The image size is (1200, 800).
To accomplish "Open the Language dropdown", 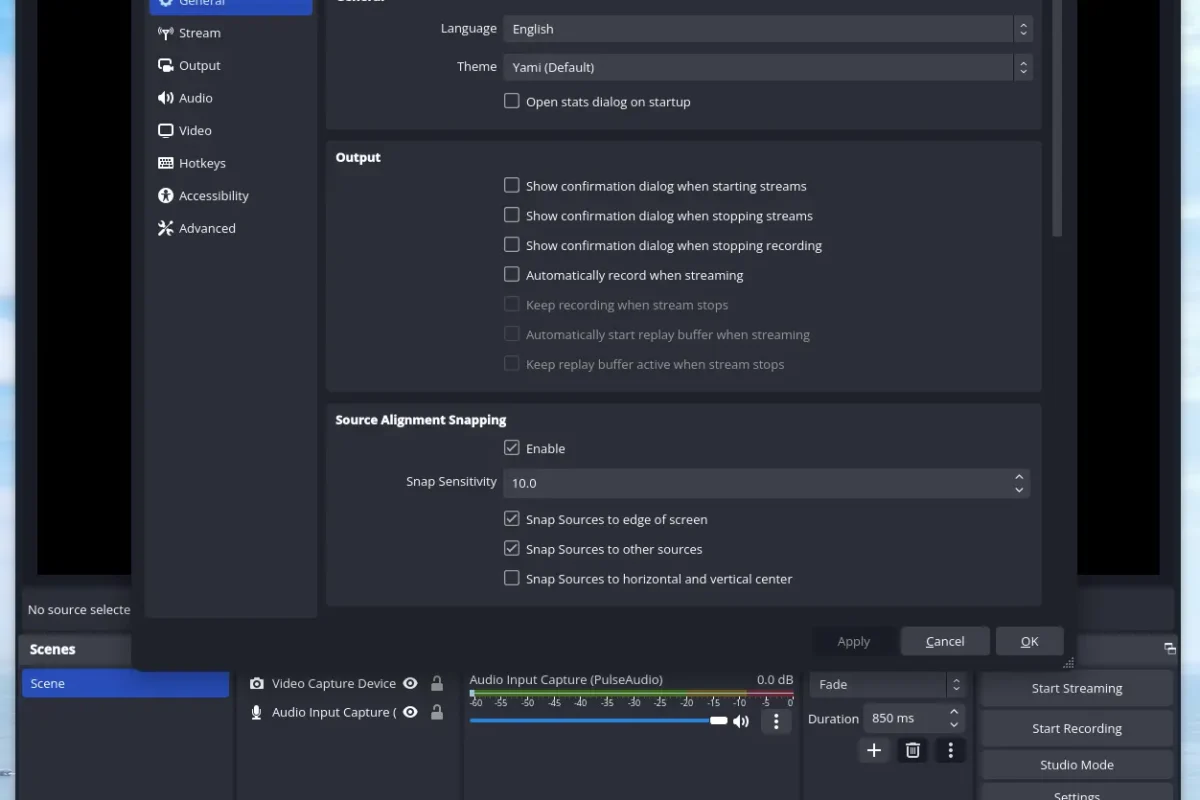I will point(768,29).
